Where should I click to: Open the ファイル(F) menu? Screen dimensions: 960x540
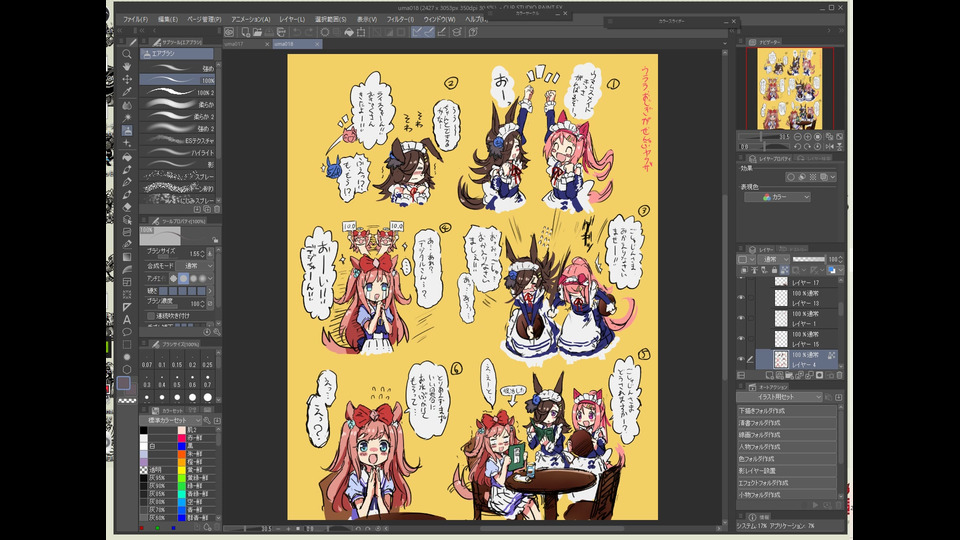point(135,20)
